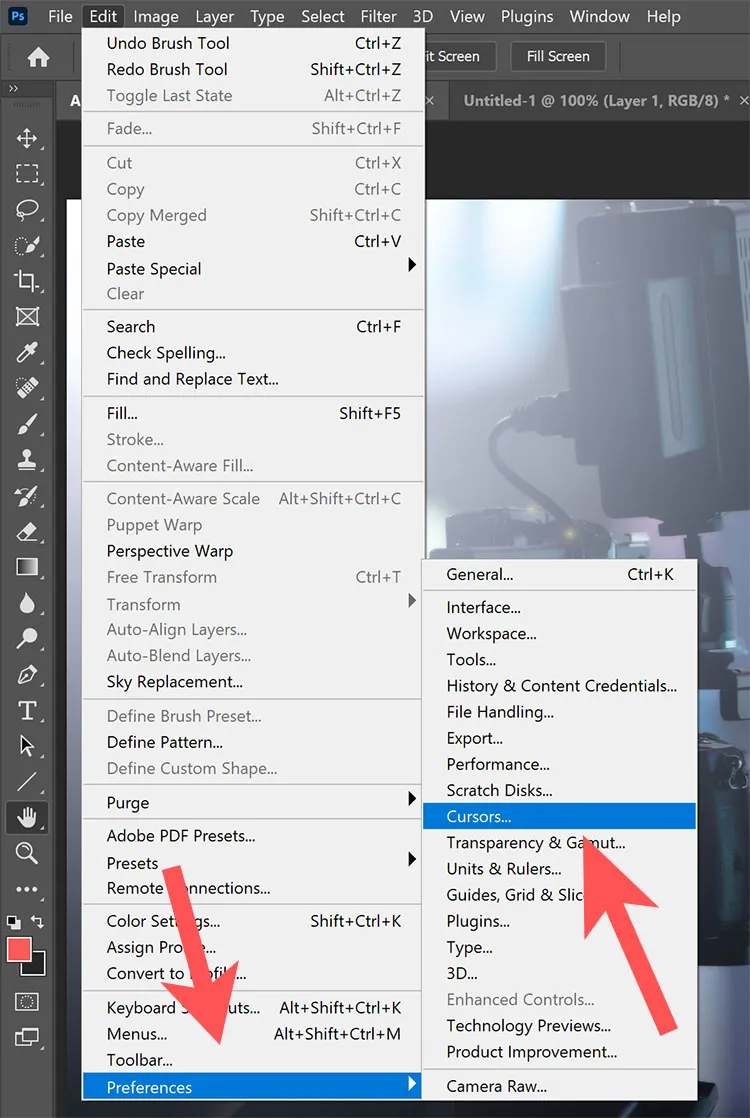
Task: Select the Hand tool
Action: click(27, 818)
